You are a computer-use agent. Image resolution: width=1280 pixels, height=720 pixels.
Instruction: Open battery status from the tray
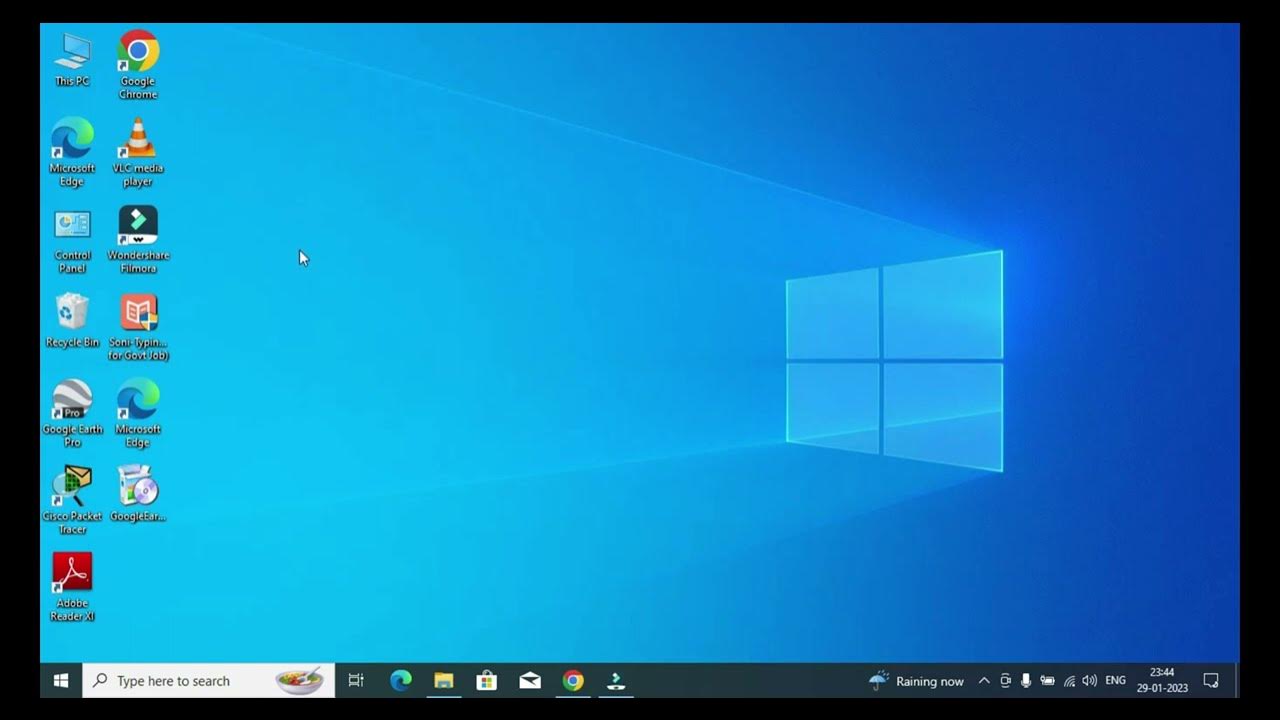(1047, 681)
